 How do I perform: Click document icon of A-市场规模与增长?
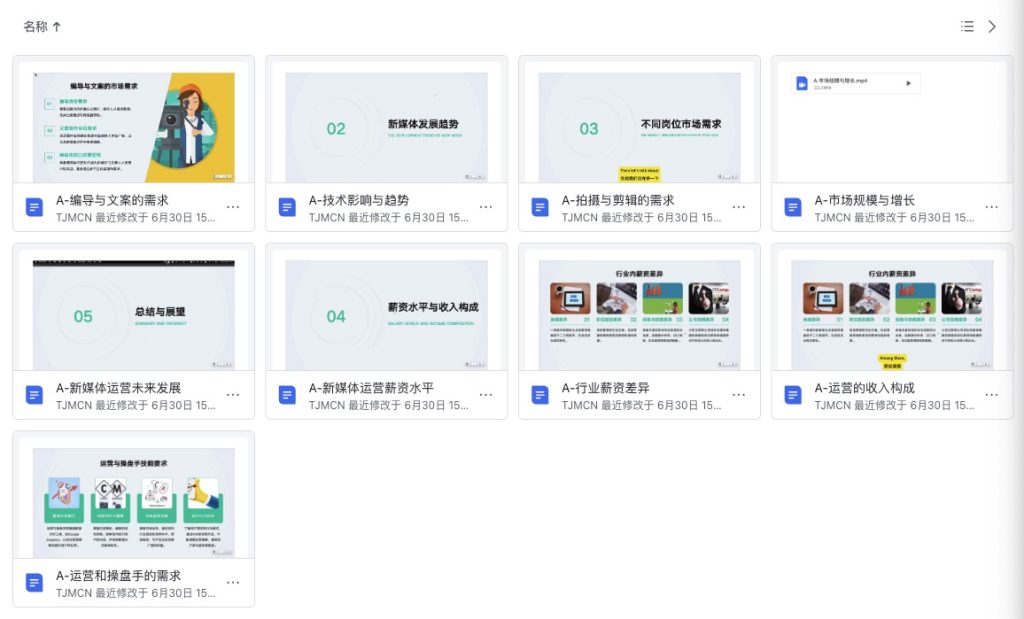tap(794, 207)
